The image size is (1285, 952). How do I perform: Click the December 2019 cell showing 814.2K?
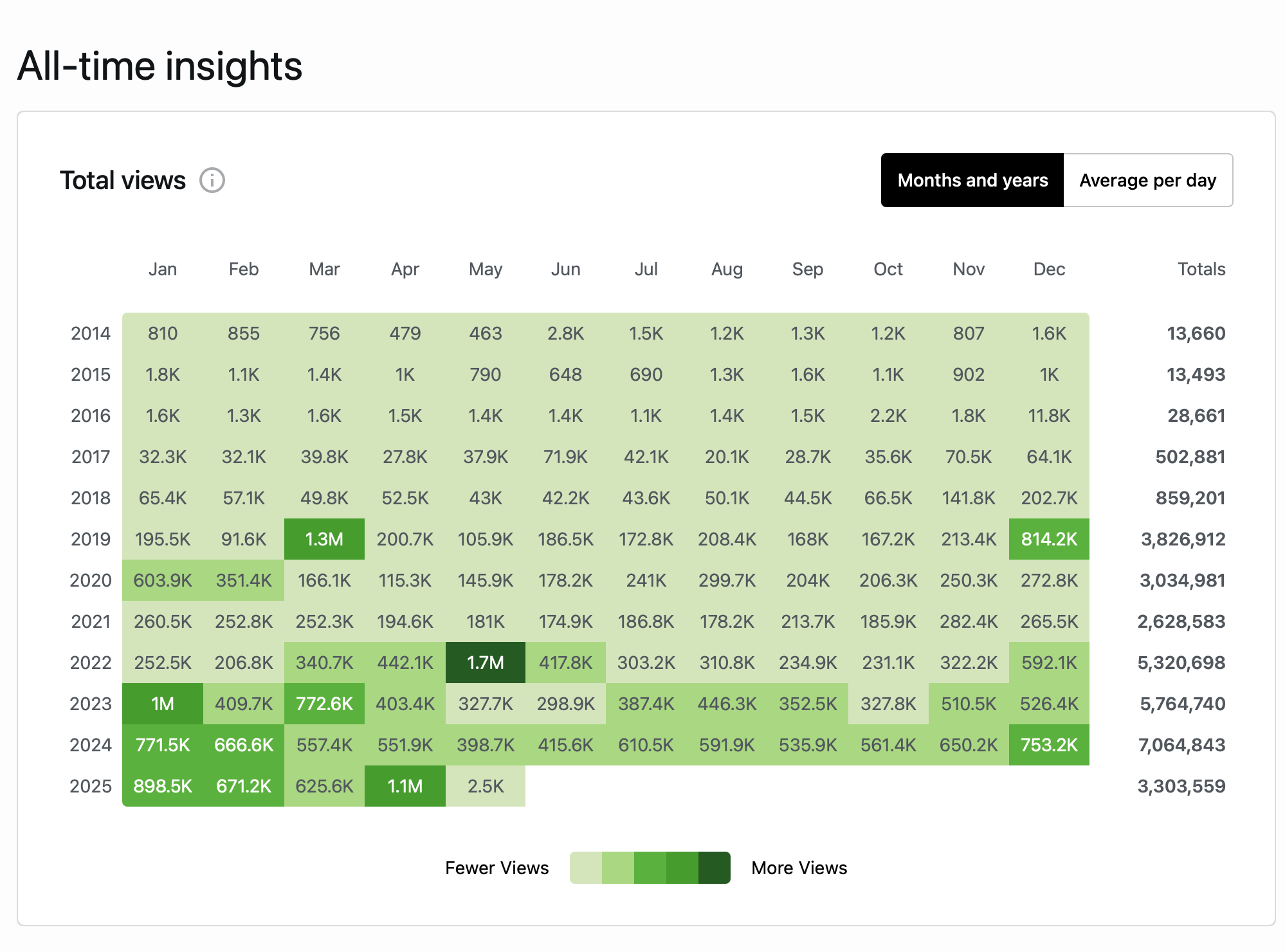pos(1049,539)
